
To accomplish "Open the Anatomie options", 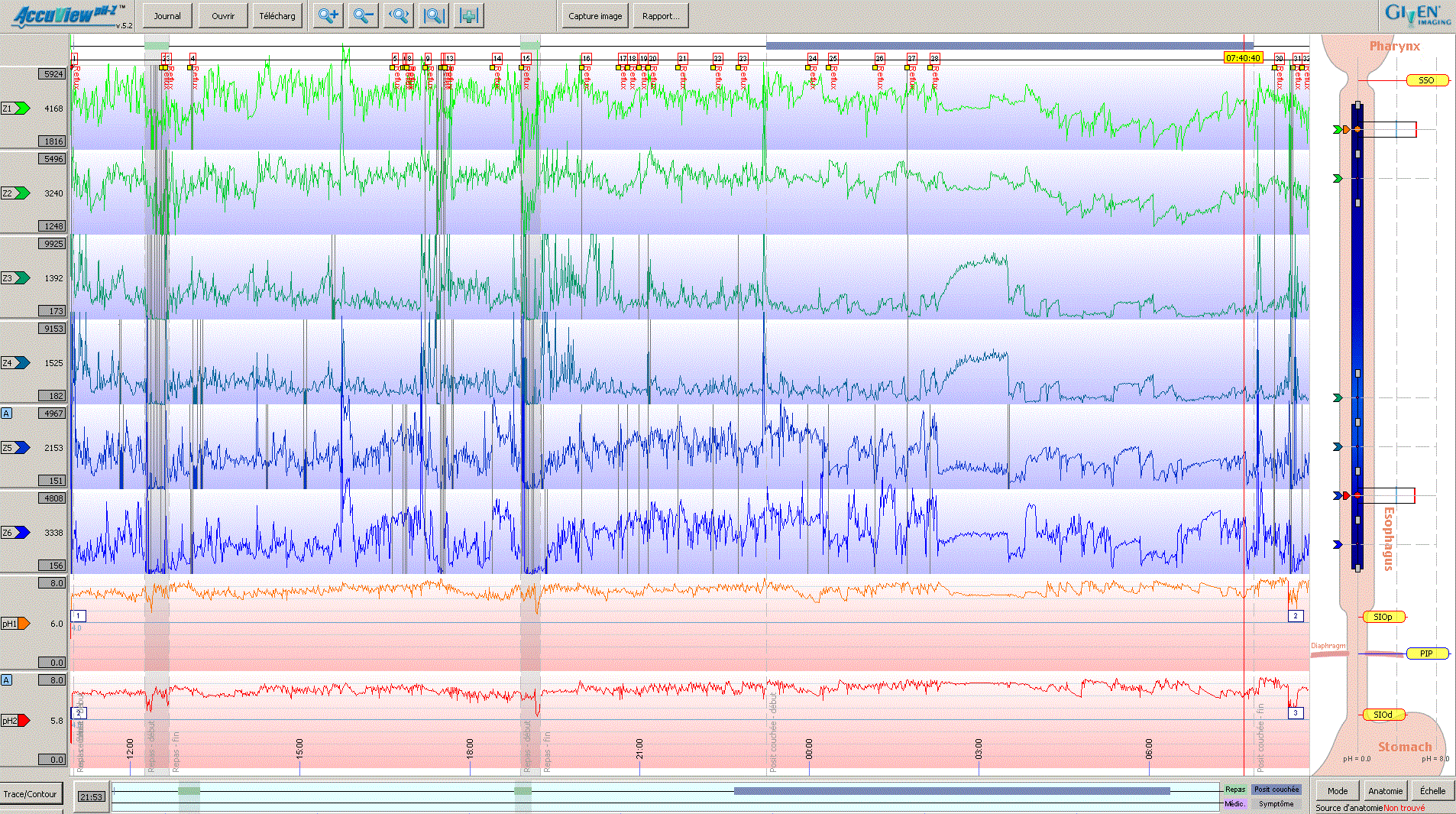I will click(x=1385, y=791).
